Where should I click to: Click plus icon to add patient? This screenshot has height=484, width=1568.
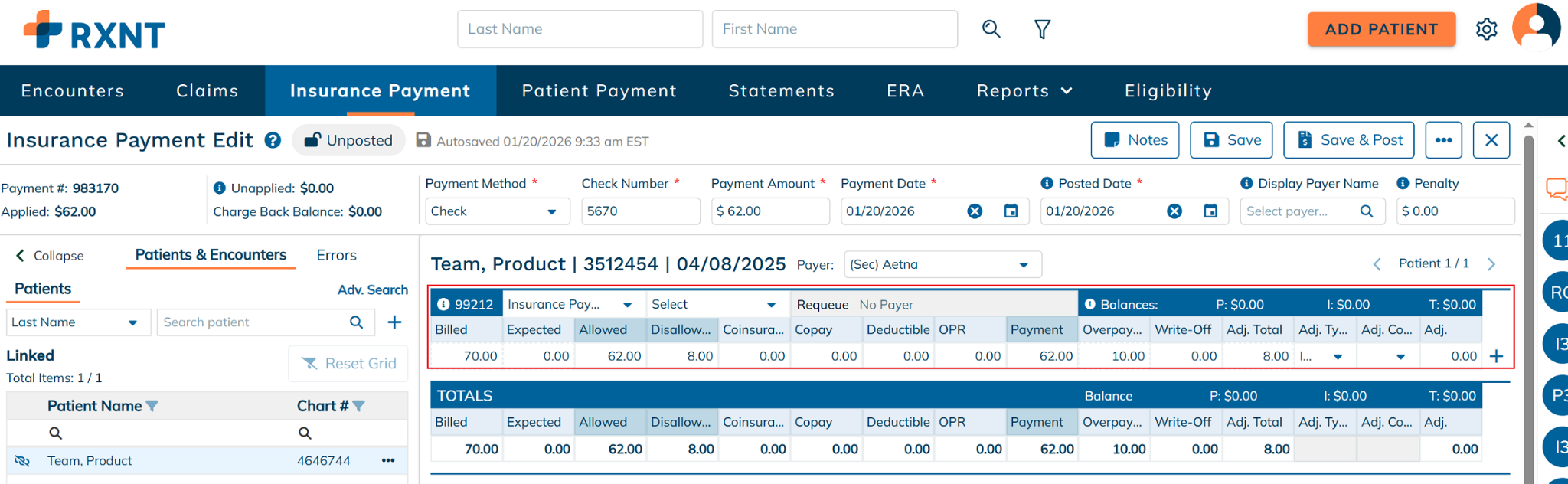pyautogui.click(x=394, y=322)
